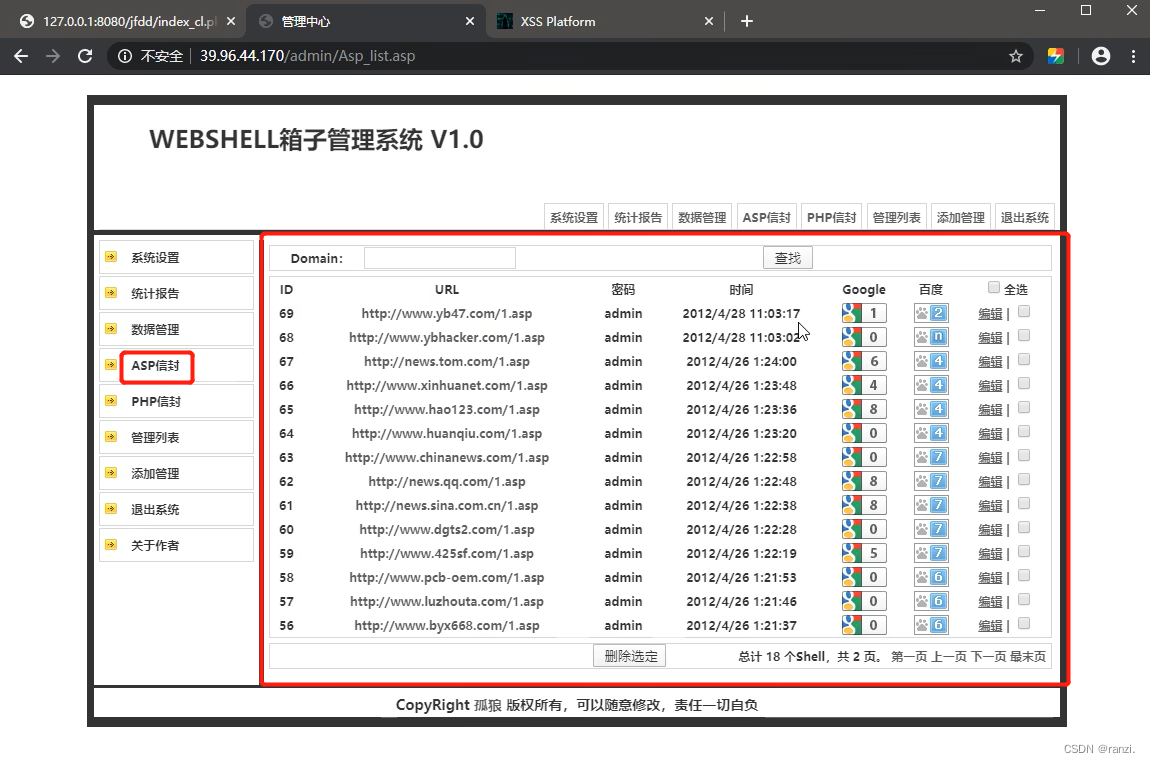Image resolution: width=1150 pixels, height=763 pixels.
Task: Click Baidu rank icon for news.sina.com.cn row
Action: (x=931, y=505)
